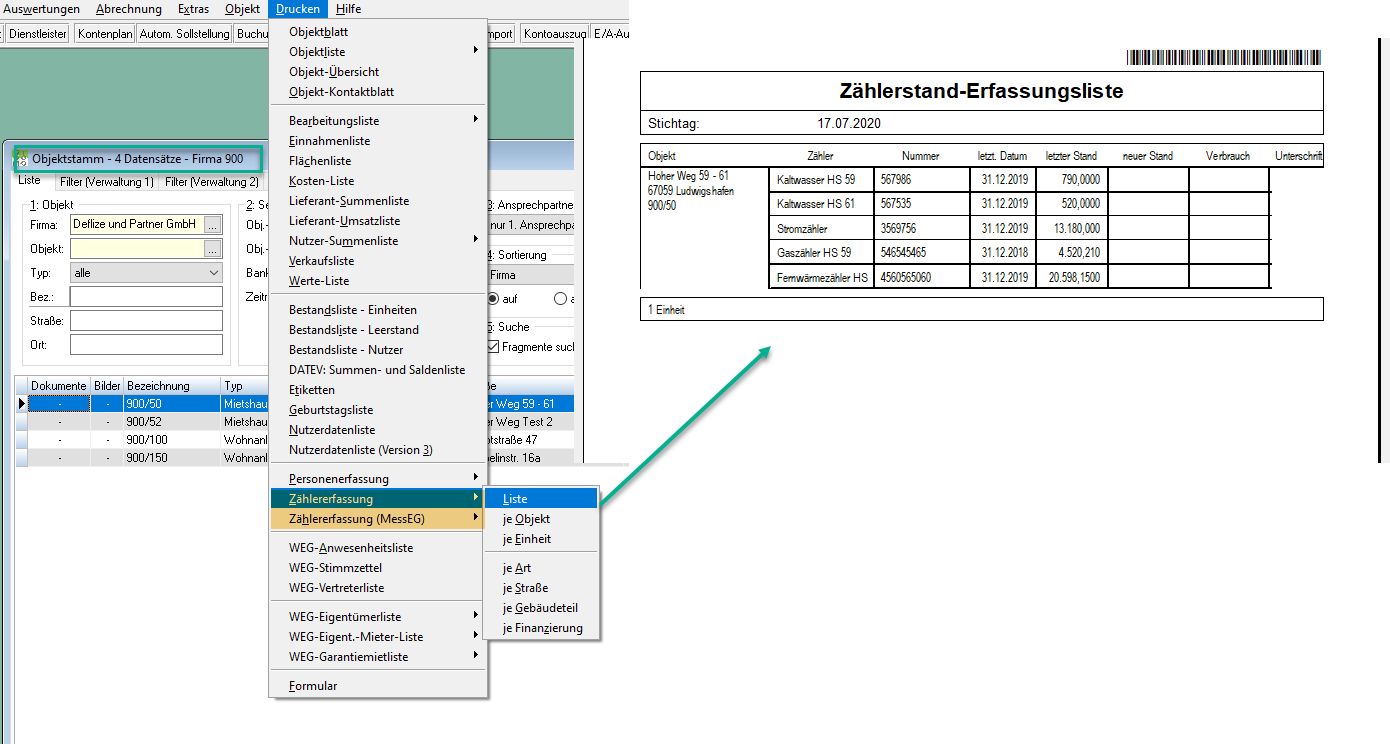Select je Gebäudeteil submenu entry
Viewport: 1390px width, 744px height.
pos(541,608)
